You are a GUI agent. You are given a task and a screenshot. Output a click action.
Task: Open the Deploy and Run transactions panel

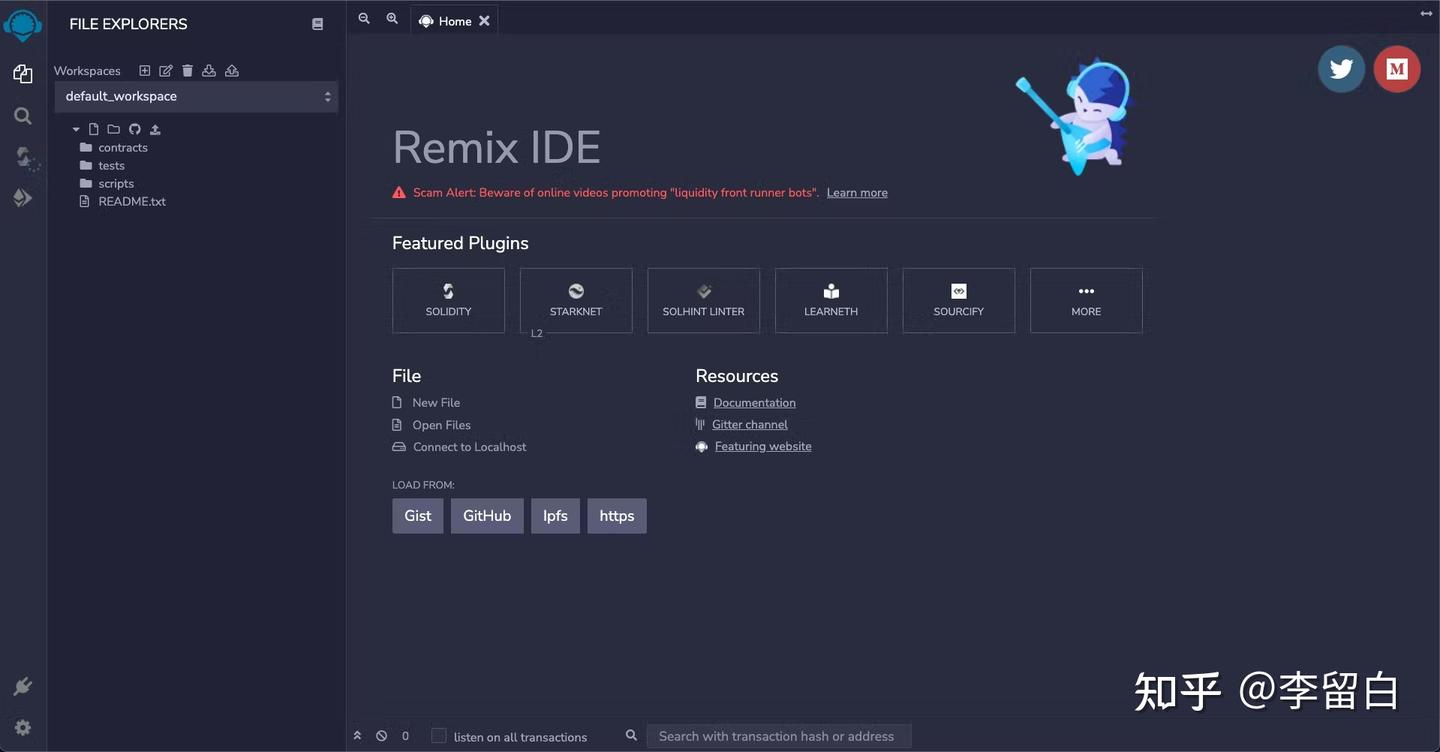point(22,197)
